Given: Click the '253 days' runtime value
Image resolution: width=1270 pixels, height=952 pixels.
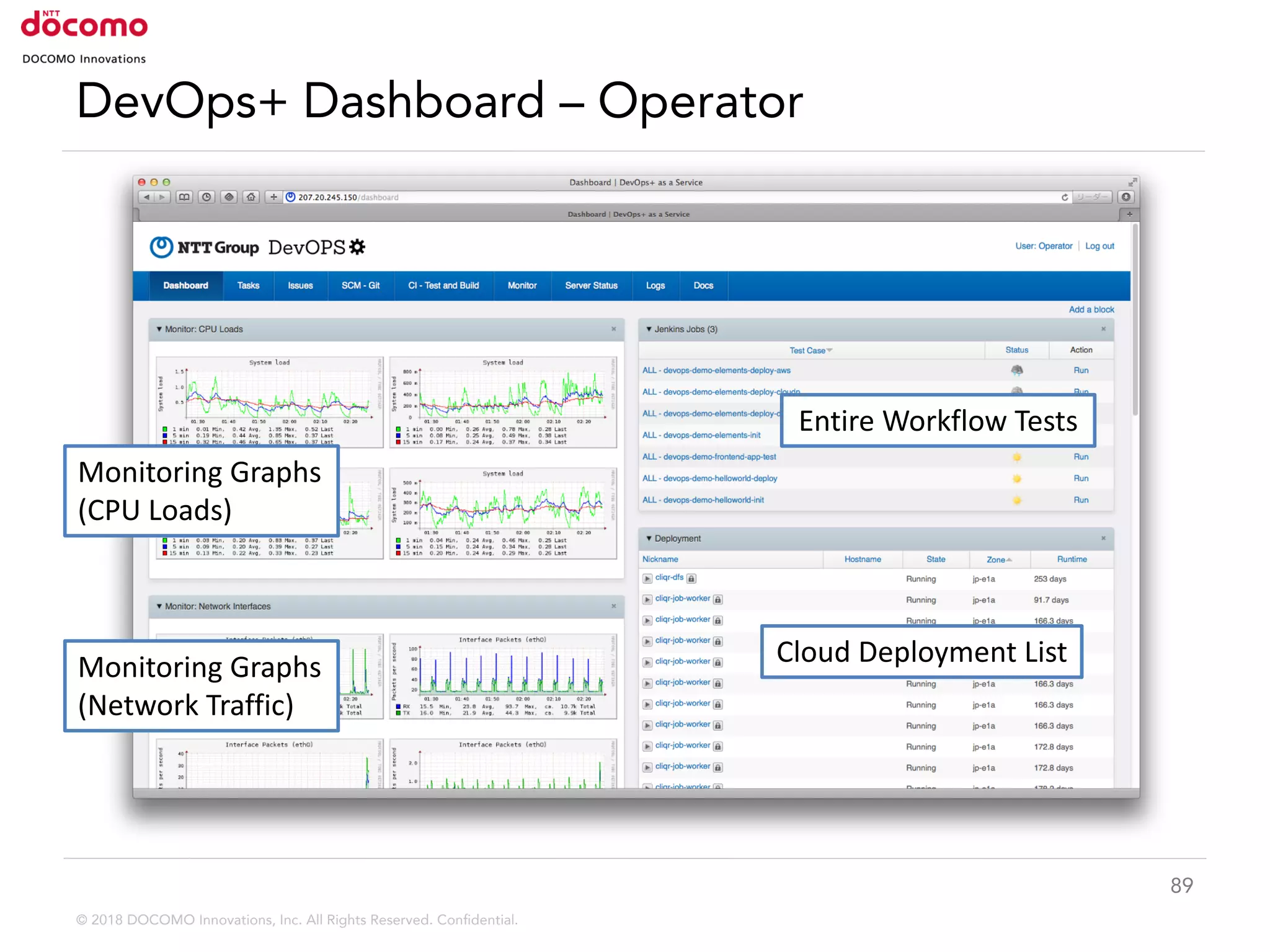Looking at the screenshot, I should [1050, 579].
